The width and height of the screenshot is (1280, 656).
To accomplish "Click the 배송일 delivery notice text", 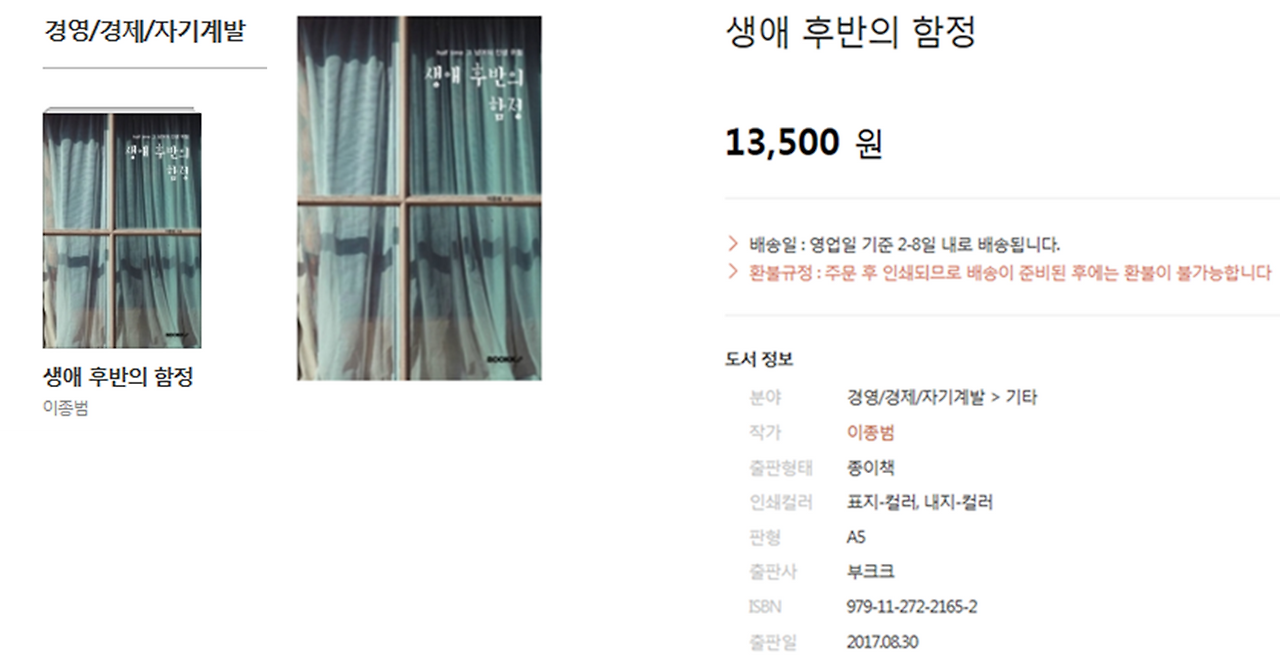I will tap(905, 244).
